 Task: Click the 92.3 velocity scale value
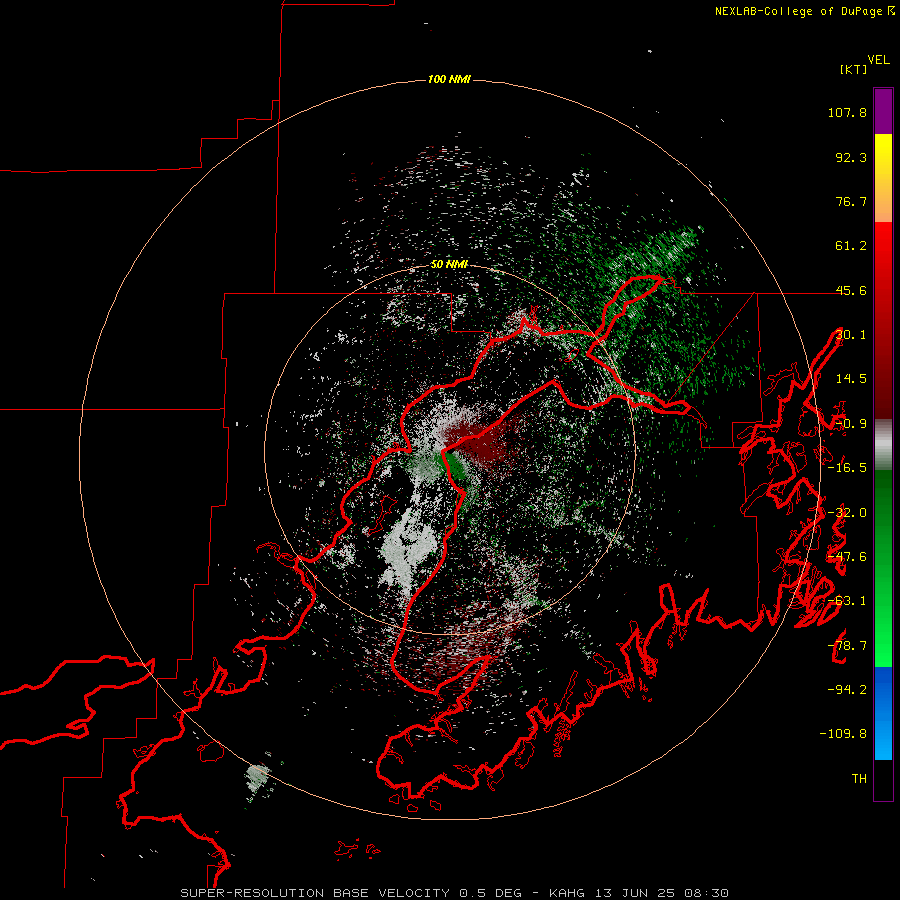(x=851, y=157)
